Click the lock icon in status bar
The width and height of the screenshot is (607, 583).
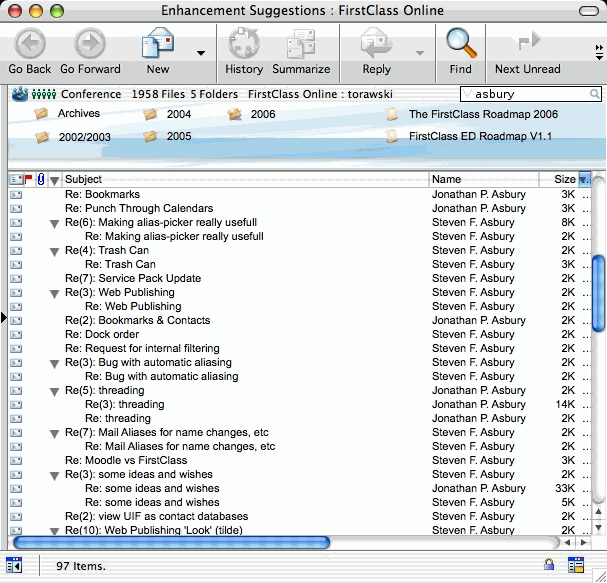(x=549, y=565)
